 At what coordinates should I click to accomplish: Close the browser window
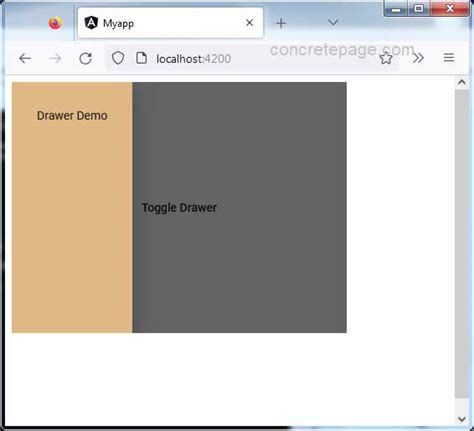coord(450,8)
